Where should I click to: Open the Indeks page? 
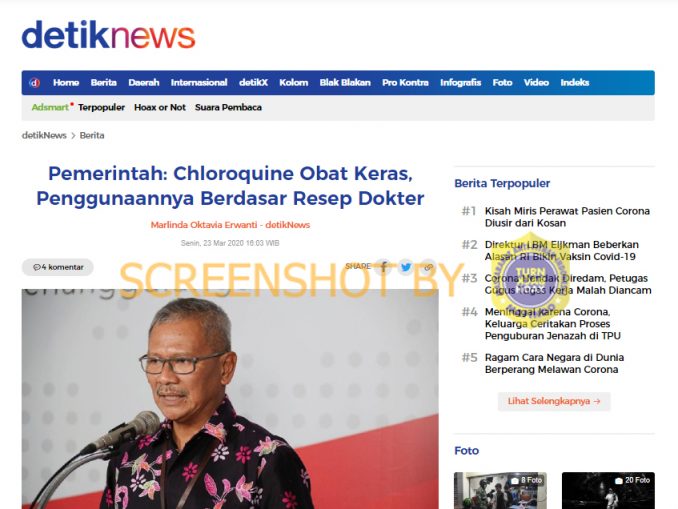tap(575, 83)
